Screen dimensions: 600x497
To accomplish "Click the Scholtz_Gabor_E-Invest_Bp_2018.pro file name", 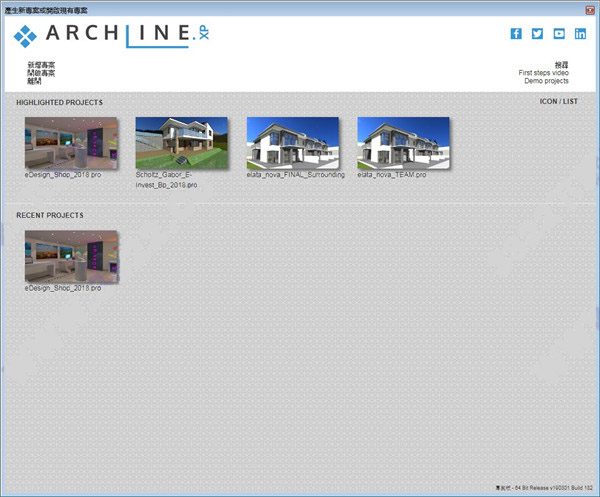I will (x=166, y=180).
